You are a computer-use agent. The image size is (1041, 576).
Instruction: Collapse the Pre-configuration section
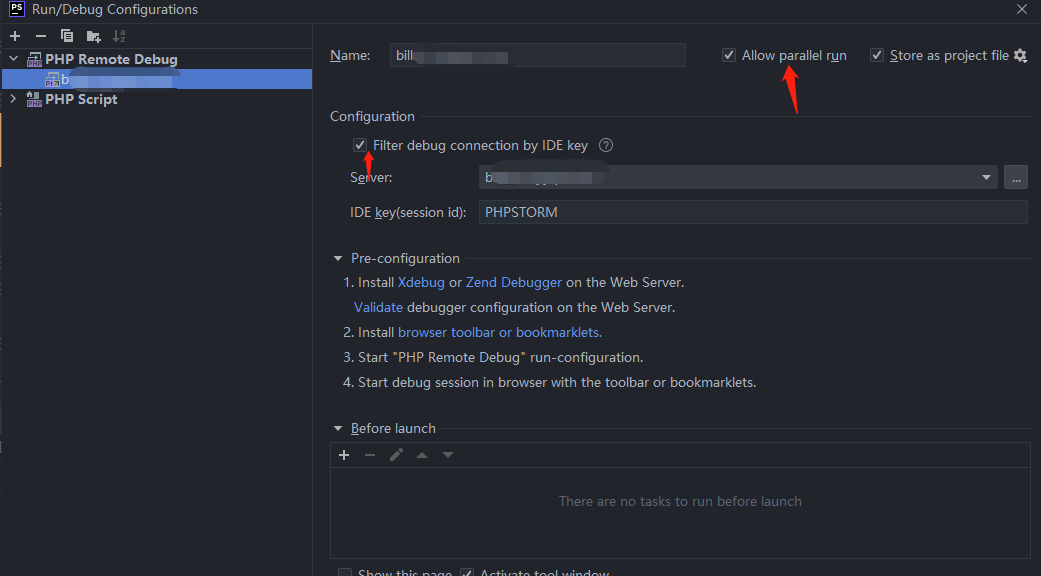click(338, 258)
